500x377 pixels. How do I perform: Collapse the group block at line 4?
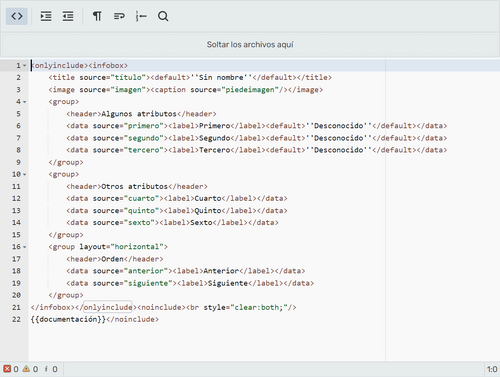tap(24, 102)
